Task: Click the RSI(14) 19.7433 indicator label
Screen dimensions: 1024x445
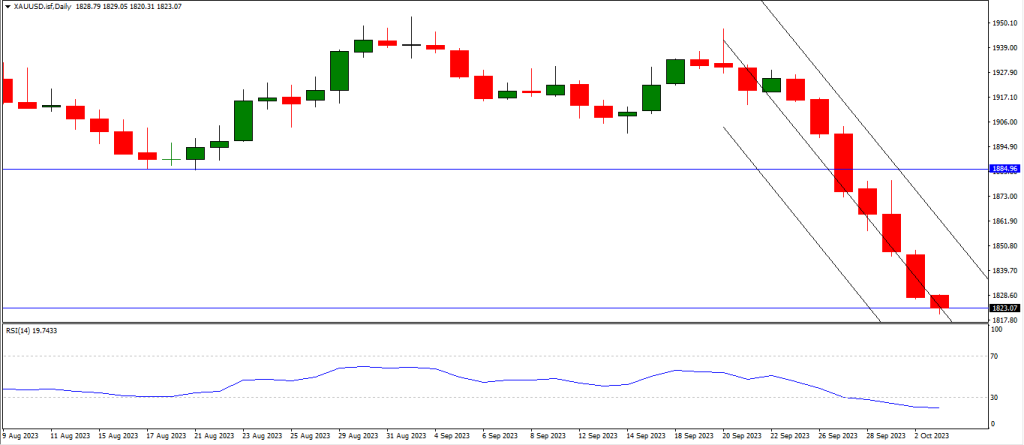Action: coord(34,329)
